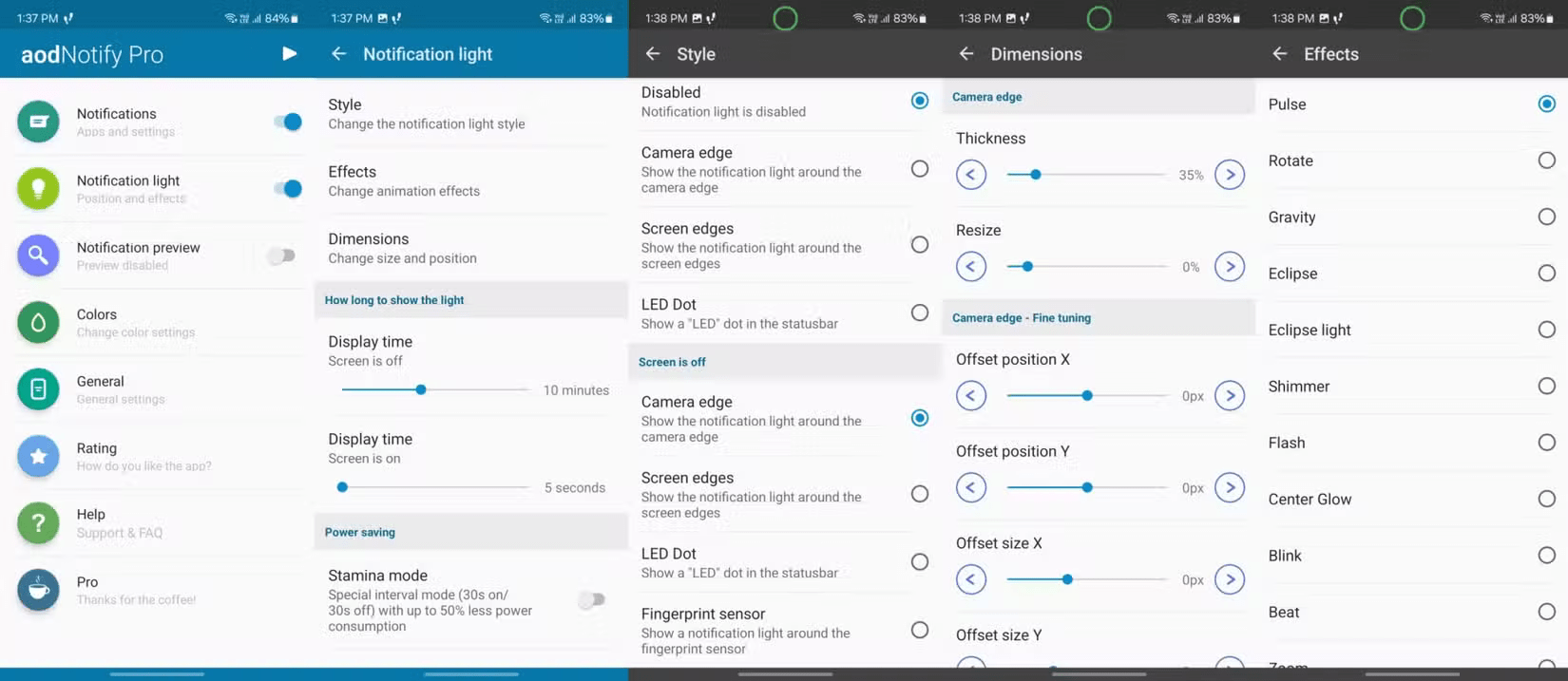Tap the Notification preview magnifier icon

tap(38, 255)
